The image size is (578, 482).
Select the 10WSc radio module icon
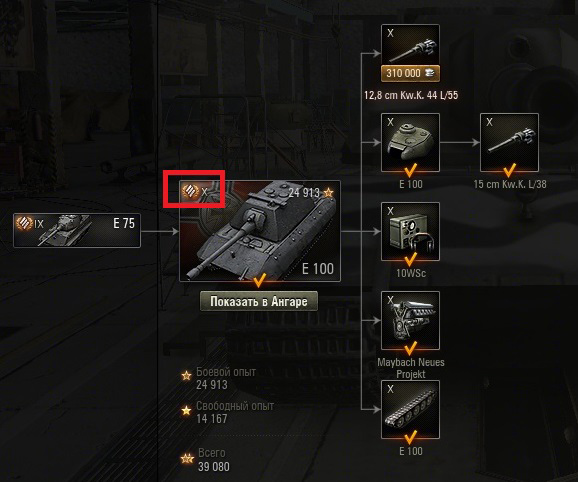coord(410,231)
